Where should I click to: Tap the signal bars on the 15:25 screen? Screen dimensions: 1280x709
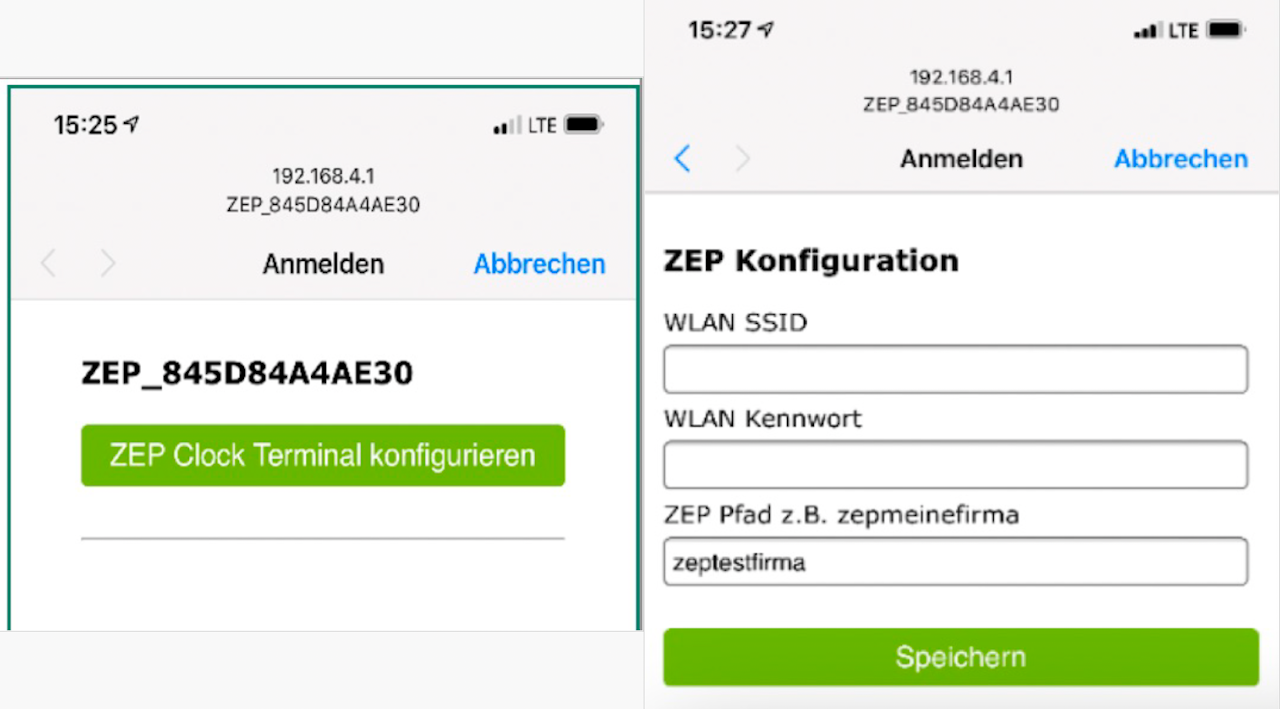(x=507, y=126)
